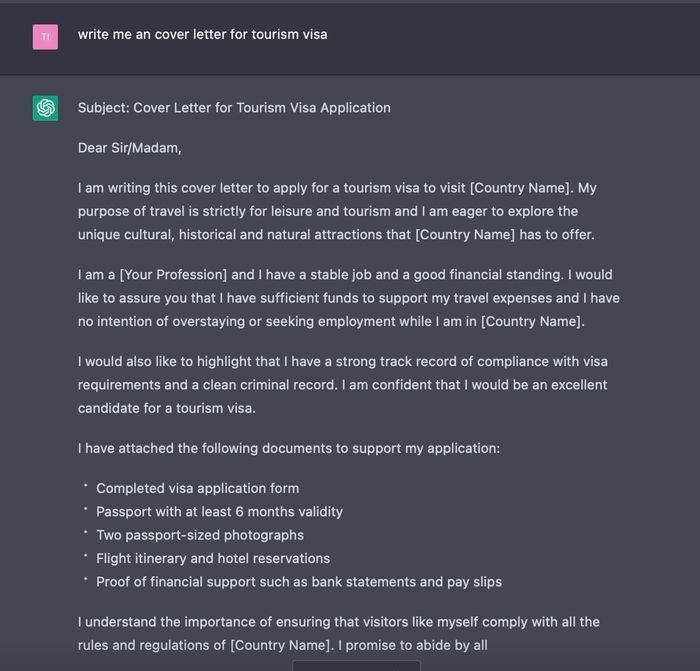This screenshot has width=700, height=671.
Task: Click the Flight itinerary and hotel reservations bullet
Action: 213,558
